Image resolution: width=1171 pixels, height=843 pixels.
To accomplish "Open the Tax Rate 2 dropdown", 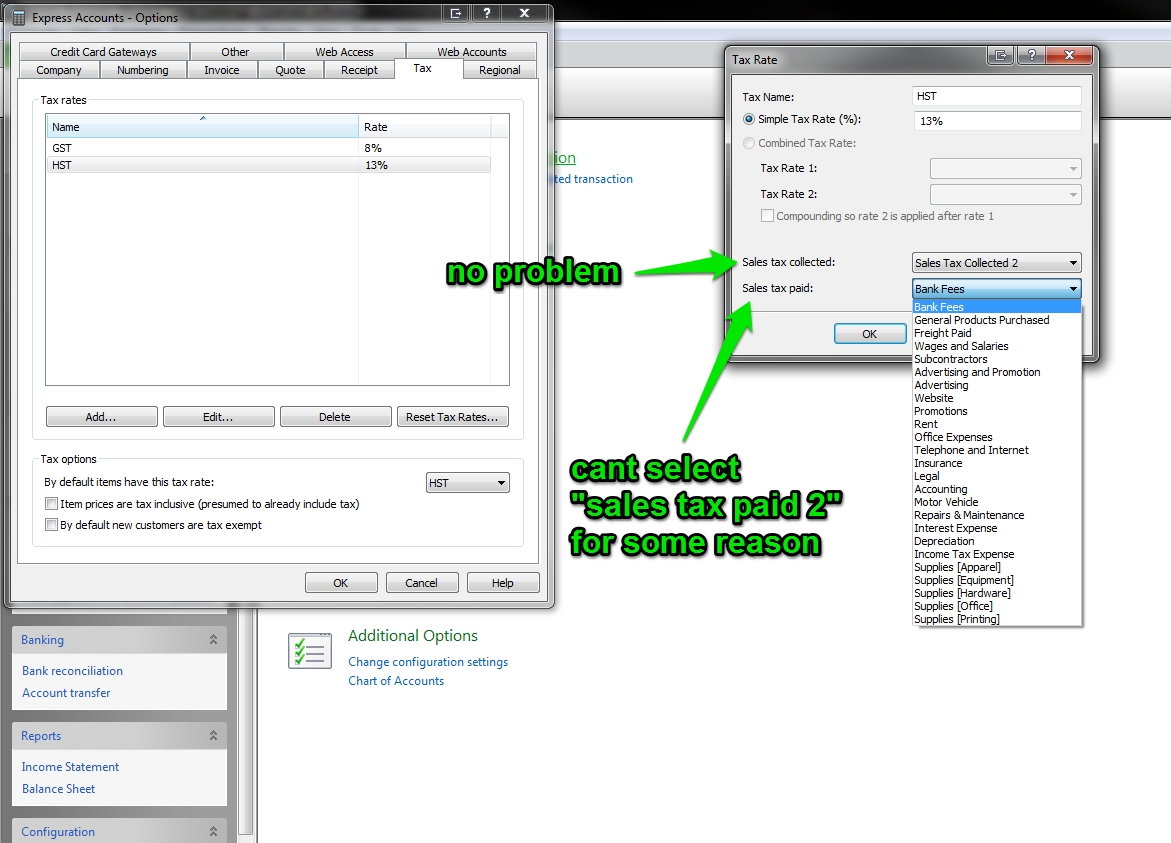I will pos(1005,195).
